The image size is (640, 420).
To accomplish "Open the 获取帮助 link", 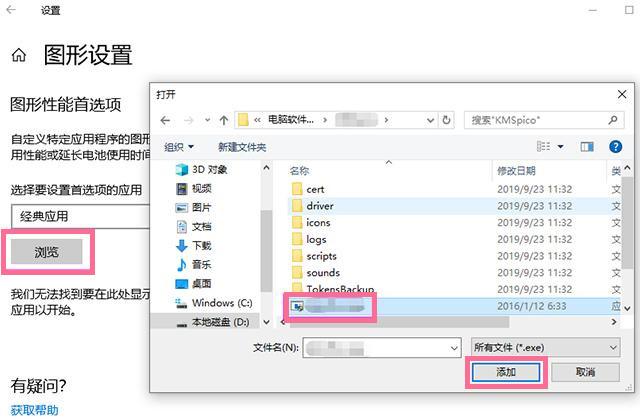I will (34, 410).
